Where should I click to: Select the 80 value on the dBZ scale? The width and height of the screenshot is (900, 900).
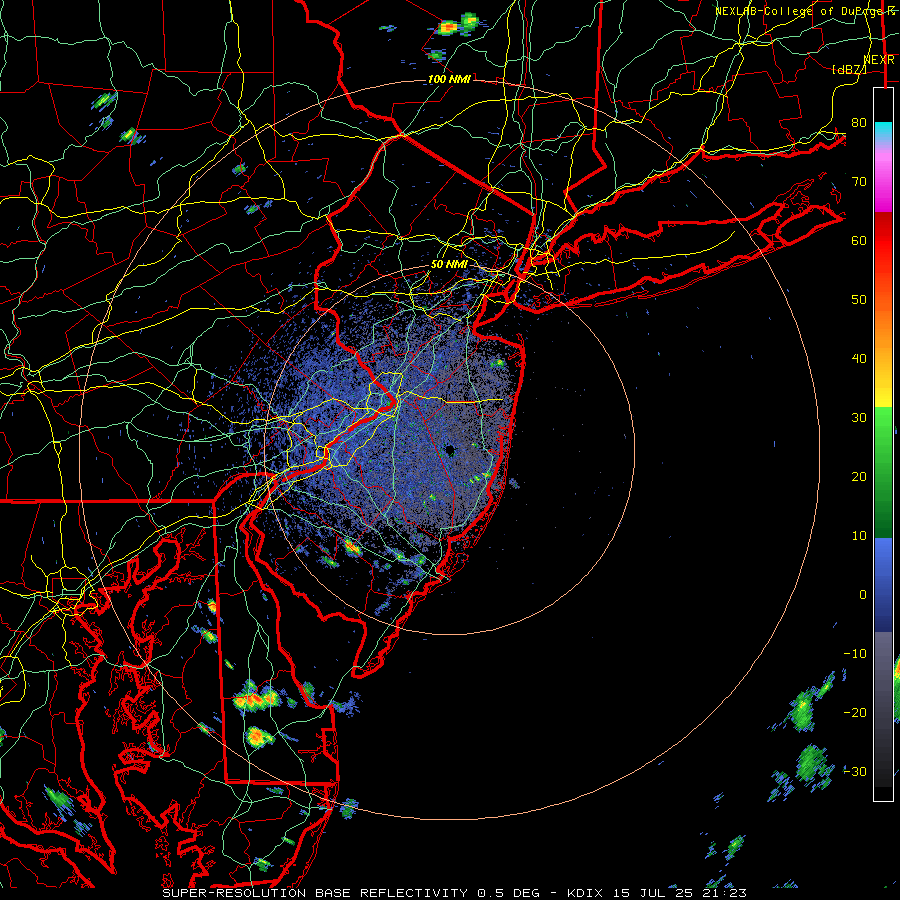(859, 122)
